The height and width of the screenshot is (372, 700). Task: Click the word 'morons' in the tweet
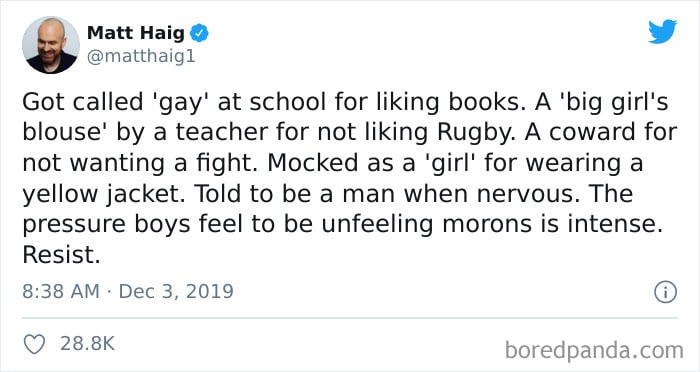tap(487, 224)
